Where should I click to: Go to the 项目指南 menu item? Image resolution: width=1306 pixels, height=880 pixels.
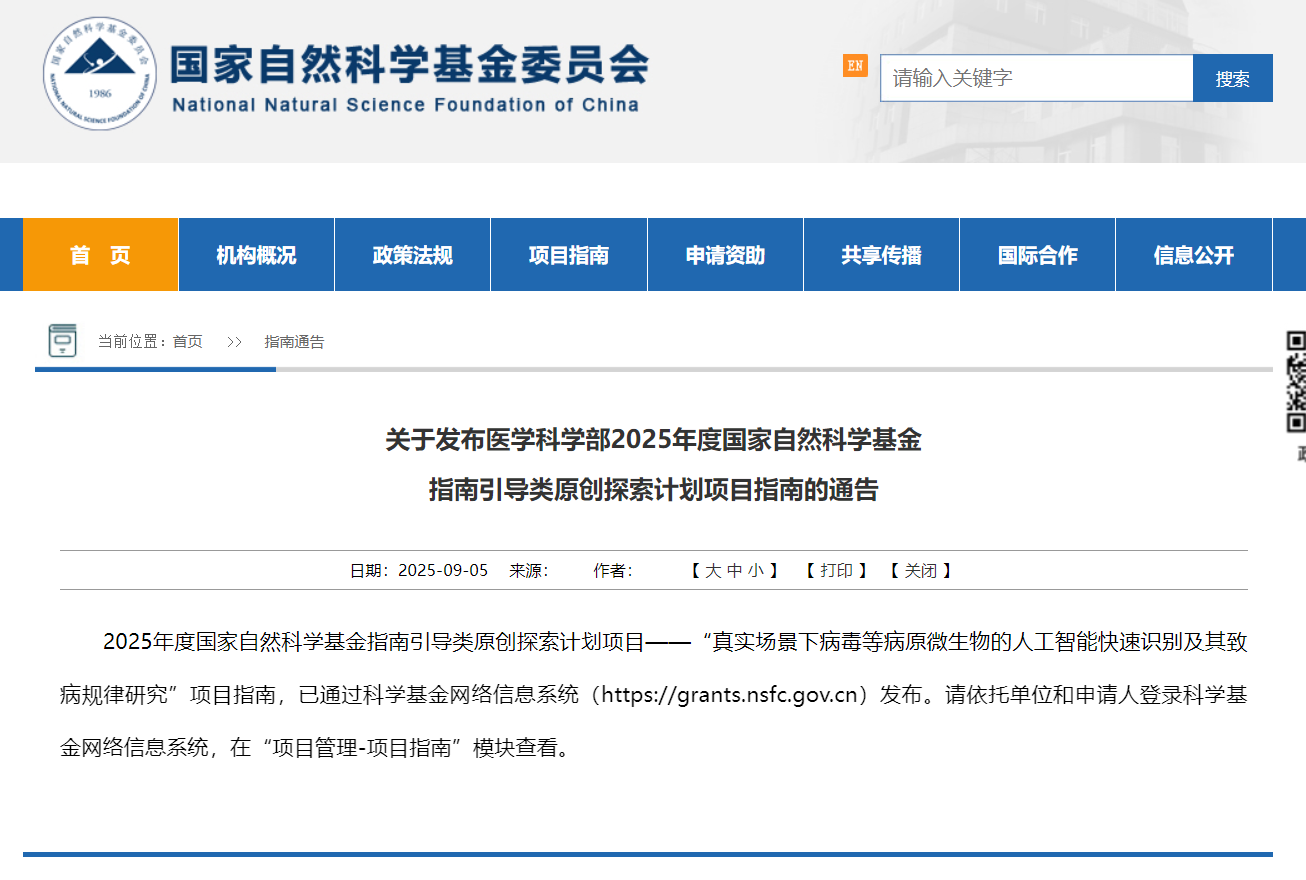point(569,255)
